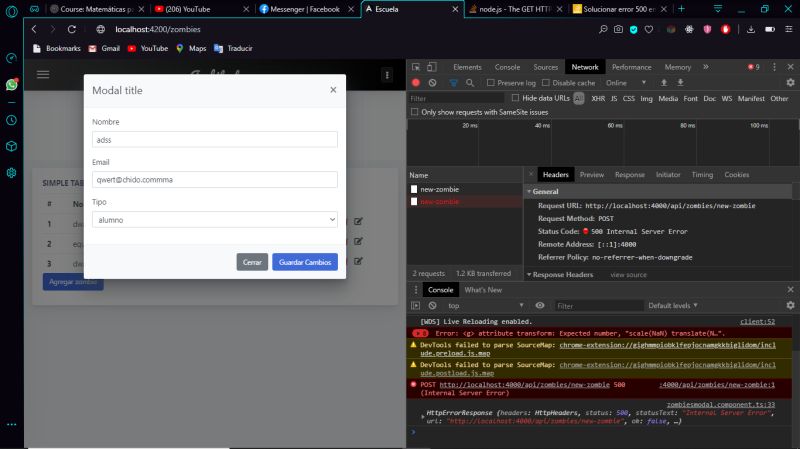The width and height of the screenshot is (800, 449).
Task: Open console settings gear
Action: coord(790,305)
